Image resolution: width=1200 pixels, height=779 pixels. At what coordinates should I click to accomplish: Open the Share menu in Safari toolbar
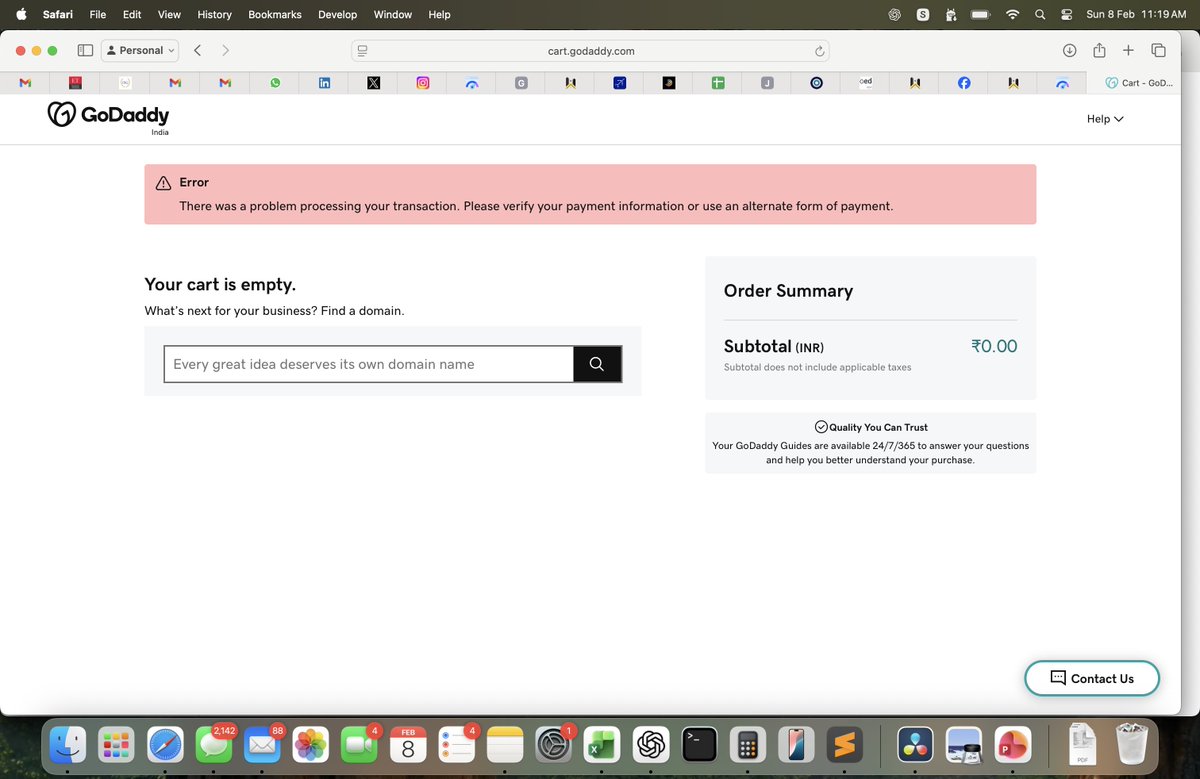tap(1099, 49)
